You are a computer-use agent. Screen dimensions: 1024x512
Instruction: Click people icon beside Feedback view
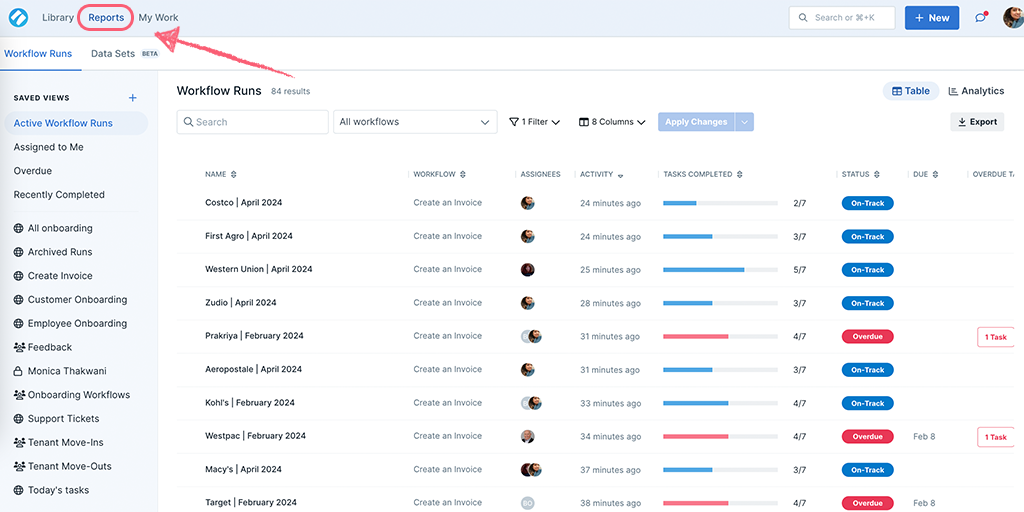(19, 347)
